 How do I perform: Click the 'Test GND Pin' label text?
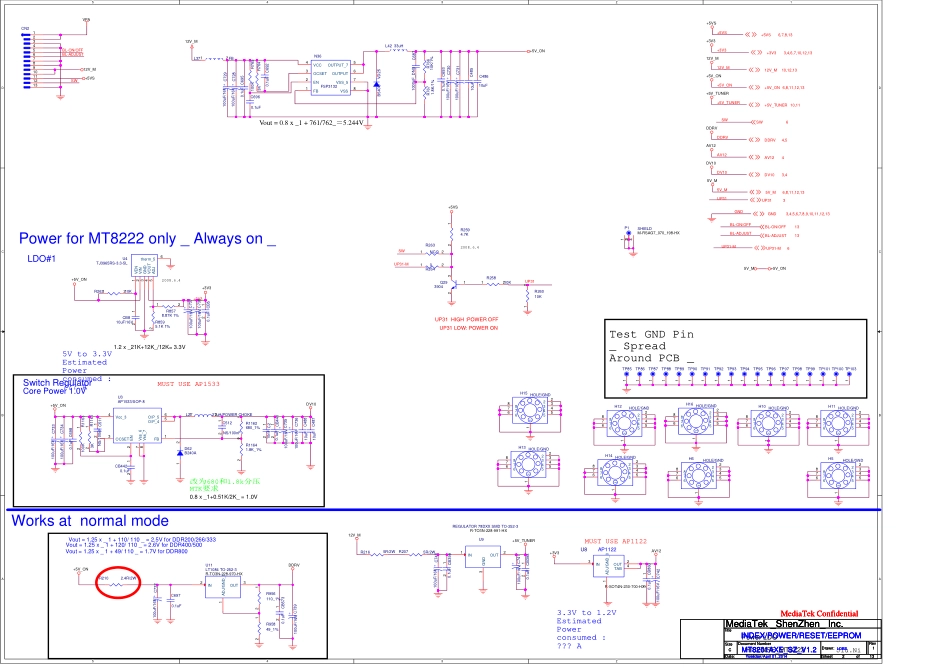point(651,335)
